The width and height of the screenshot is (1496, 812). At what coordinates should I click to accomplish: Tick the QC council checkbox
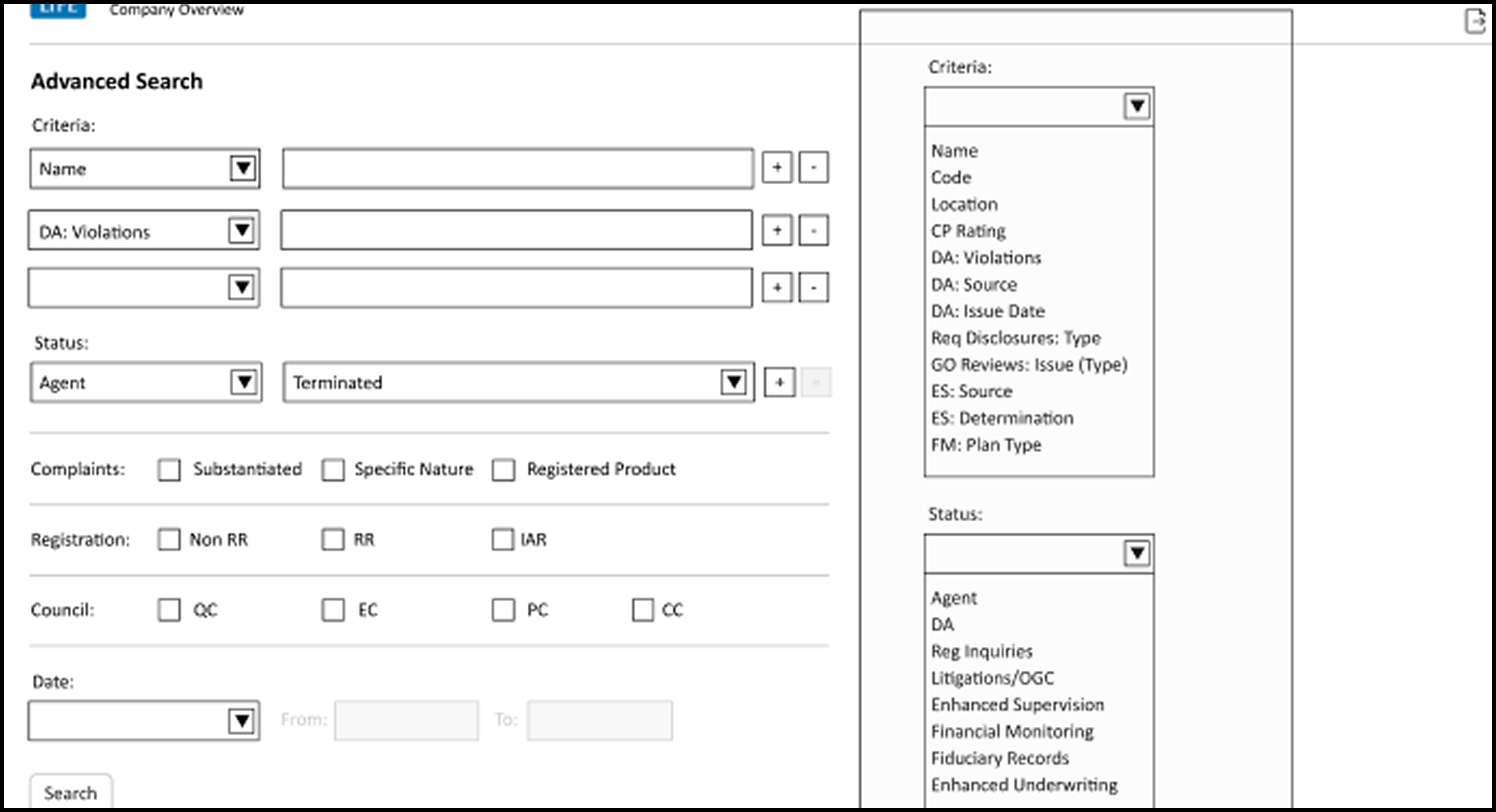(x=169, y=610)
